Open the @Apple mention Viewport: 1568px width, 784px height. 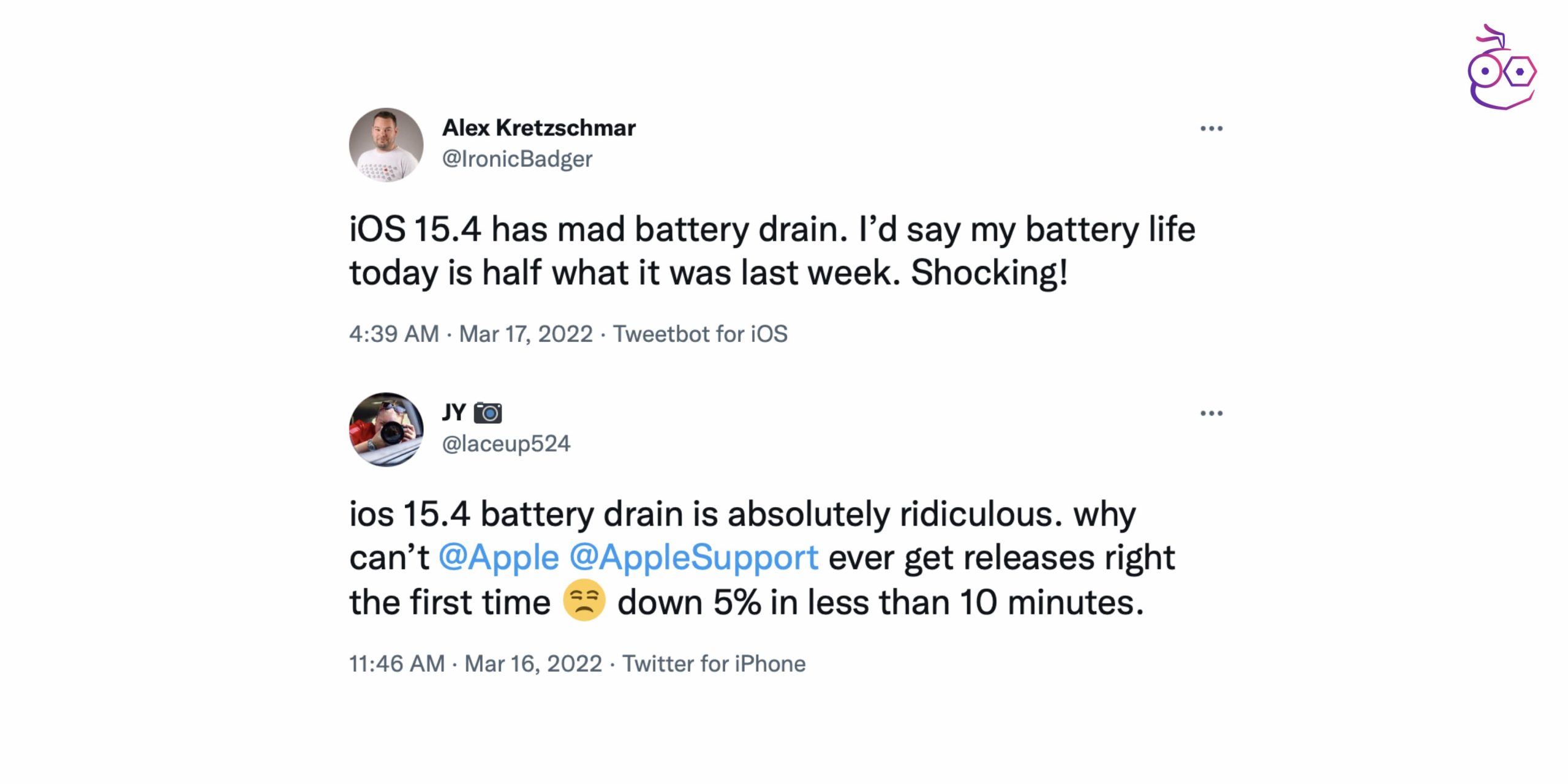click(499, 557)
